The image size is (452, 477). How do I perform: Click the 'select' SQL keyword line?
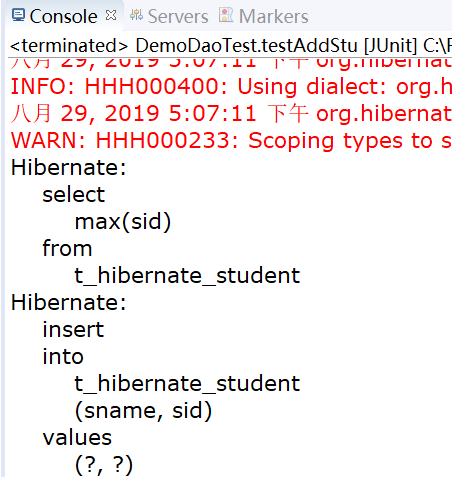tap(74, 194)
